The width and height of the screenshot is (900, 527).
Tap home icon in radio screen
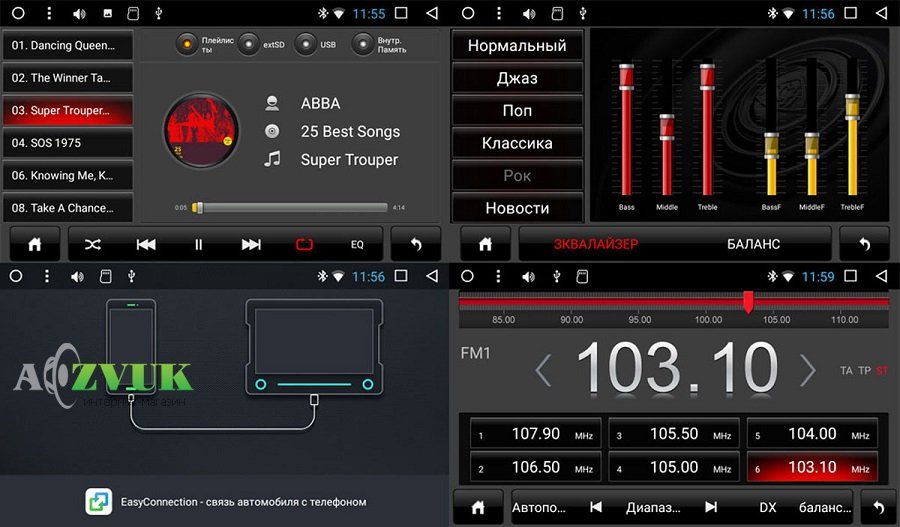pos(478,507)
